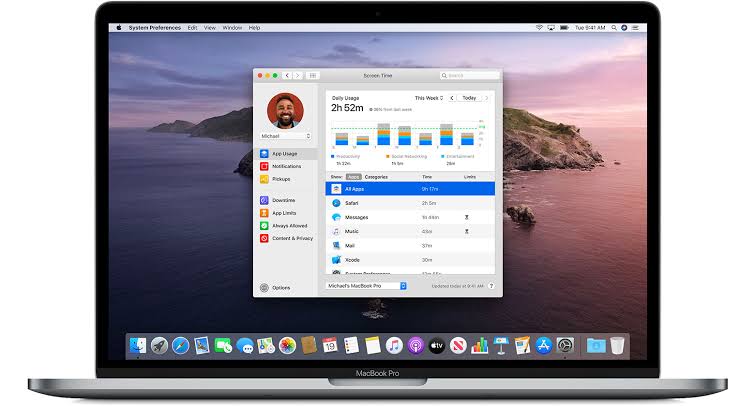
Task: Open Safari from the Dock
Action: point(181,345)
